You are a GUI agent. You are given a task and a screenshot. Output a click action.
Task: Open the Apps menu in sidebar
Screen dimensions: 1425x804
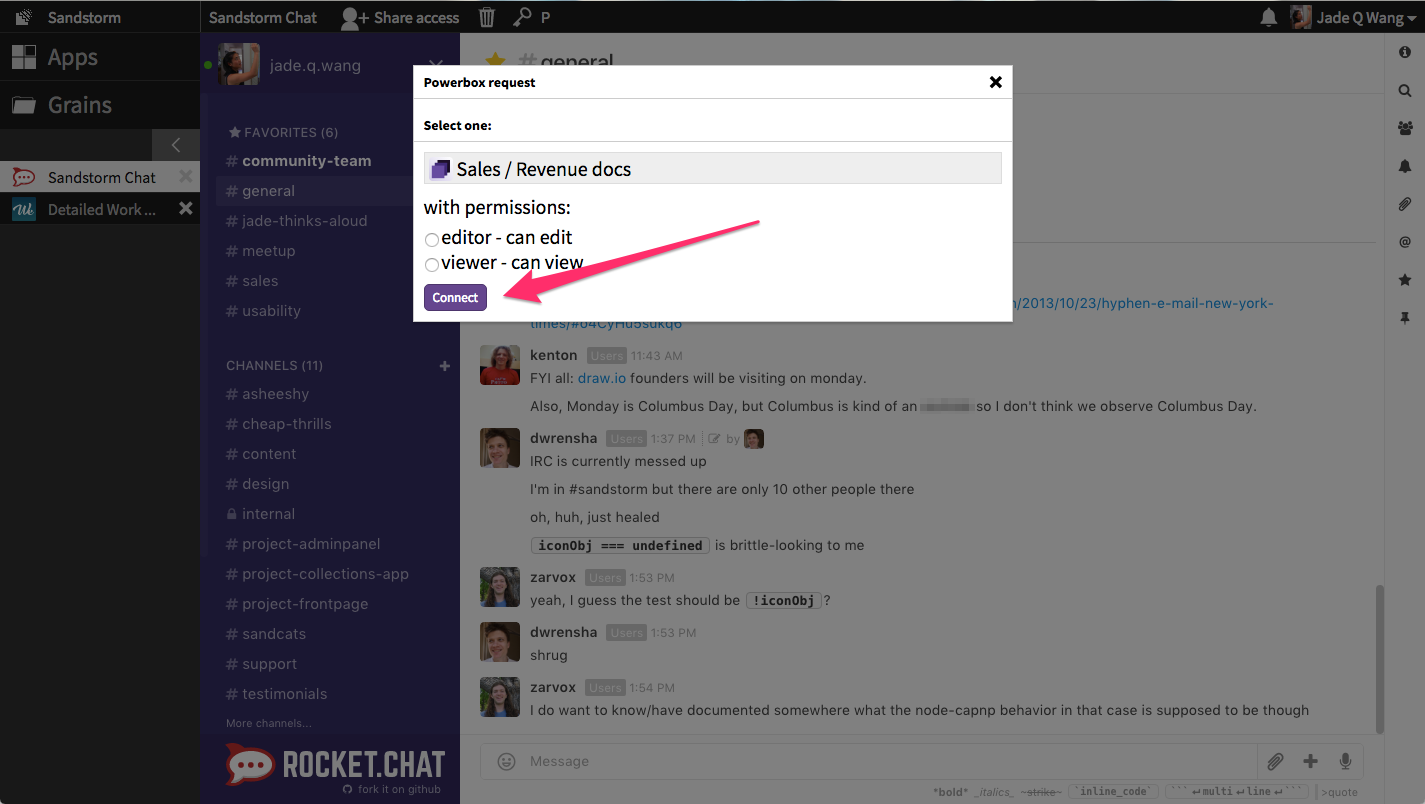(72, 57)
